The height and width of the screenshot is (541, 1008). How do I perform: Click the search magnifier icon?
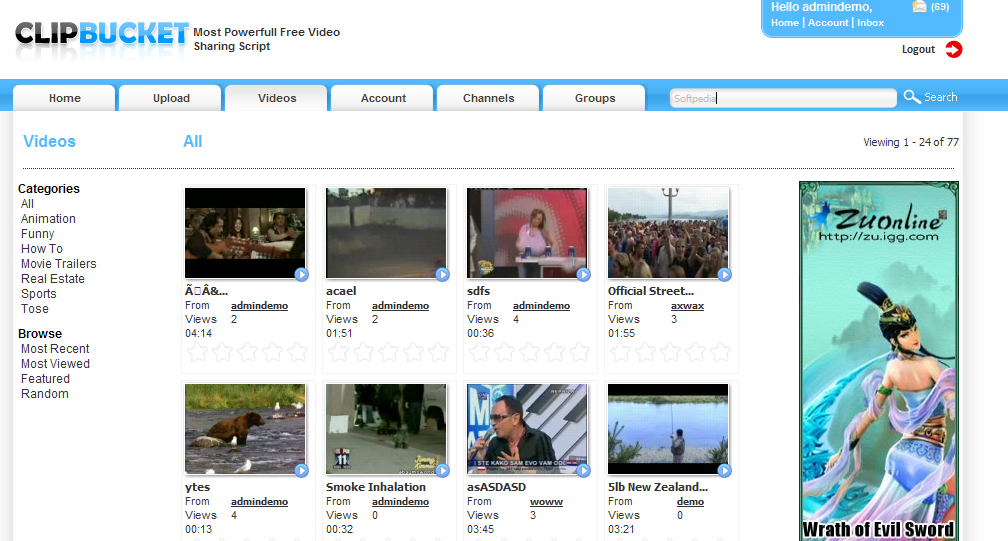tap(912, 97)
